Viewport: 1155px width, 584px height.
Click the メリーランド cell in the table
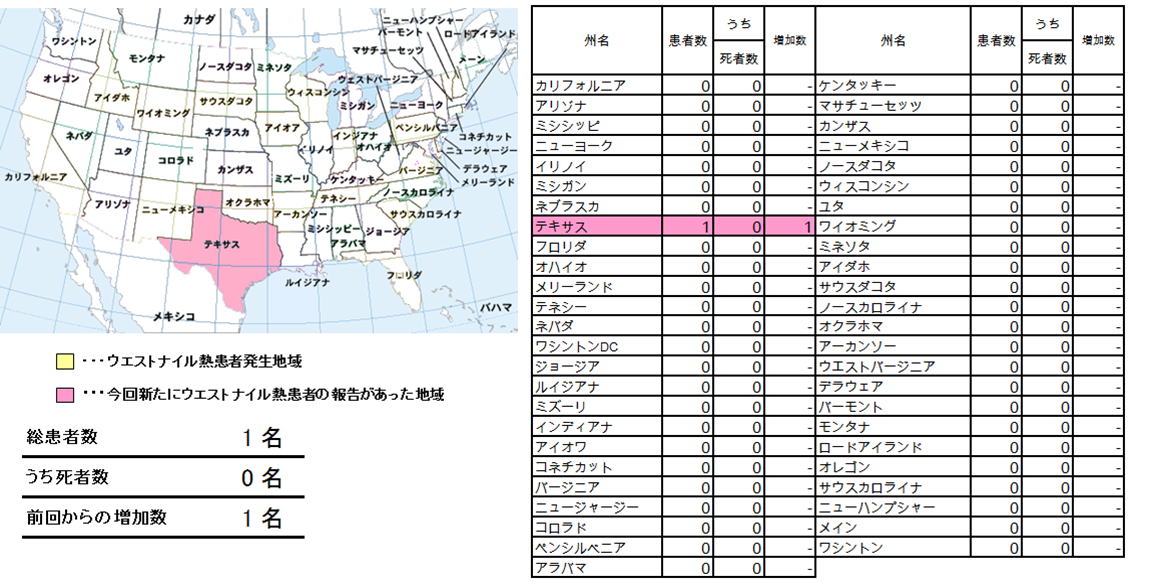pyautogui.click(x=597, y=286)
